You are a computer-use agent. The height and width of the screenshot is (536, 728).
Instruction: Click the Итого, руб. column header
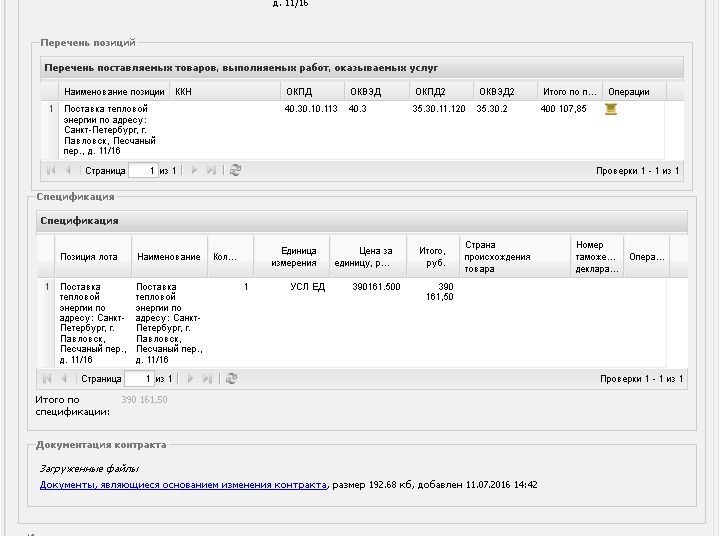(433, 256)
